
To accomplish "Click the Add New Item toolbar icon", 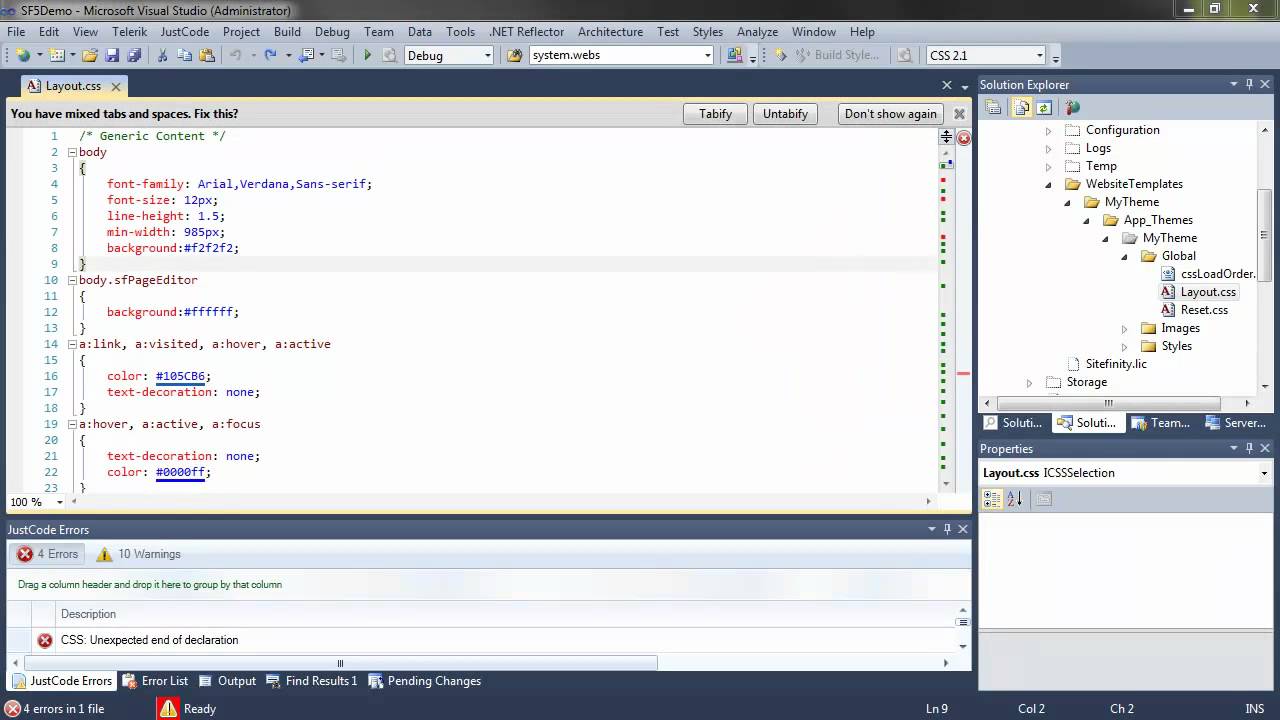I will pos(57,56).
